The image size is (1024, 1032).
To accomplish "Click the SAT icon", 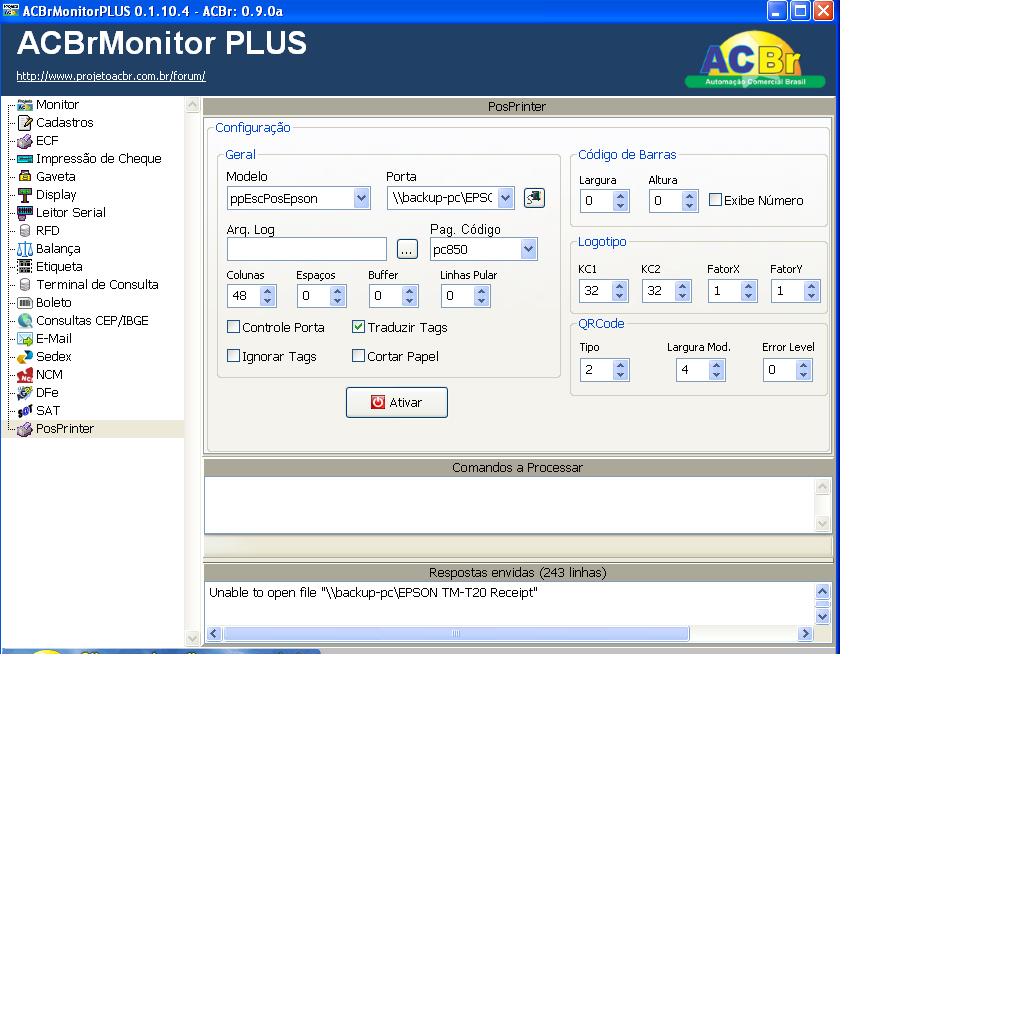I will point(25,411).
